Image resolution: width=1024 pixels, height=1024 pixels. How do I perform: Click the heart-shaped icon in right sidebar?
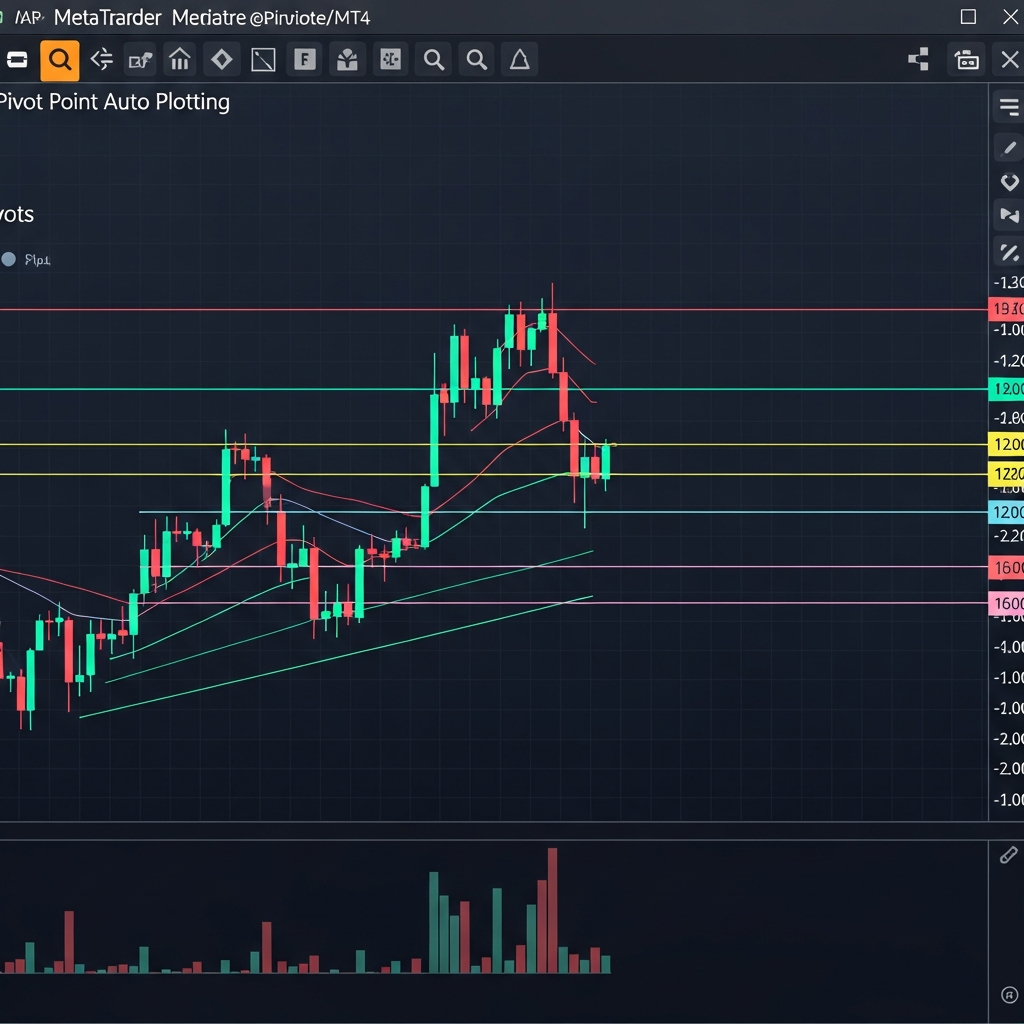pyautogui.click(x=1008, y=182)
